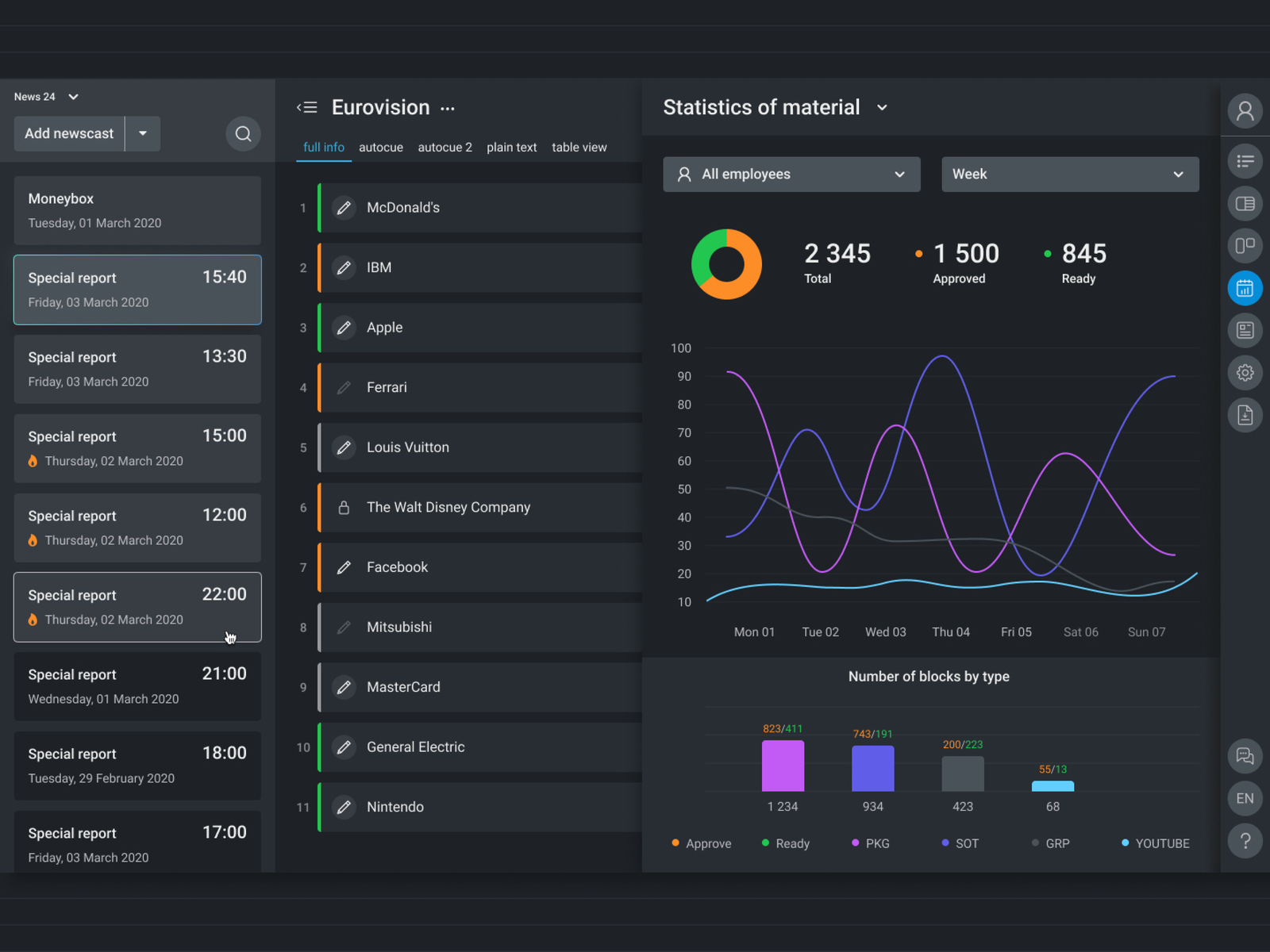Expand the Statistics of material chevron
1270x952 pixels.
tap(882, 108)
